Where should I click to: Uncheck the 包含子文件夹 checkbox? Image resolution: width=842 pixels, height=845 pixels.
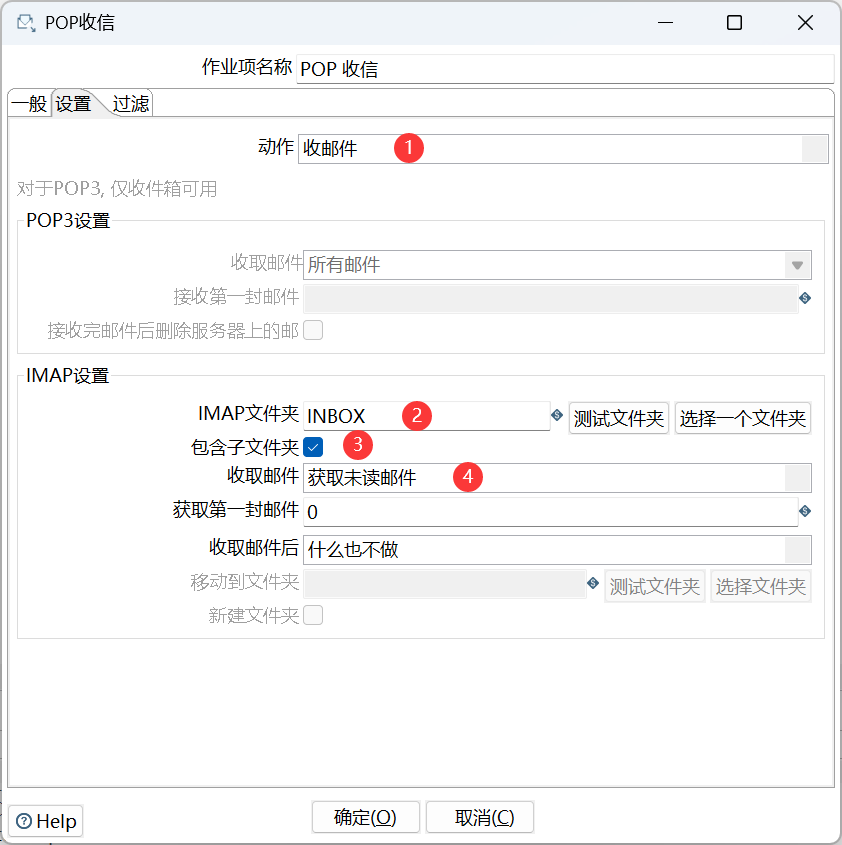click(x=313, y=447)
